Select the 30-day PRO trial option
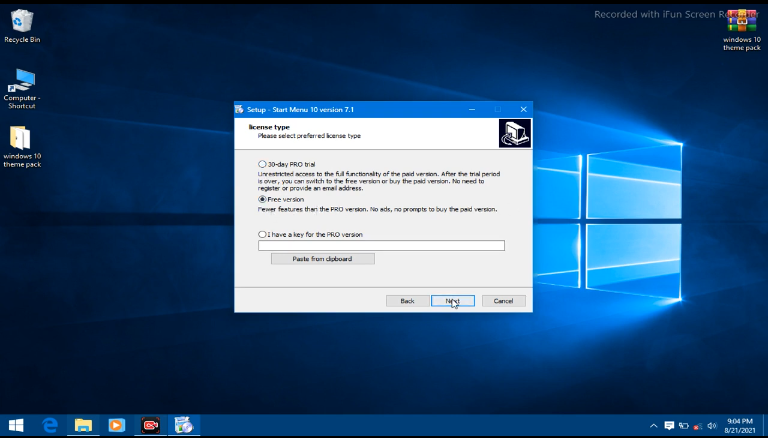768x438 pixels. point(262,164)
